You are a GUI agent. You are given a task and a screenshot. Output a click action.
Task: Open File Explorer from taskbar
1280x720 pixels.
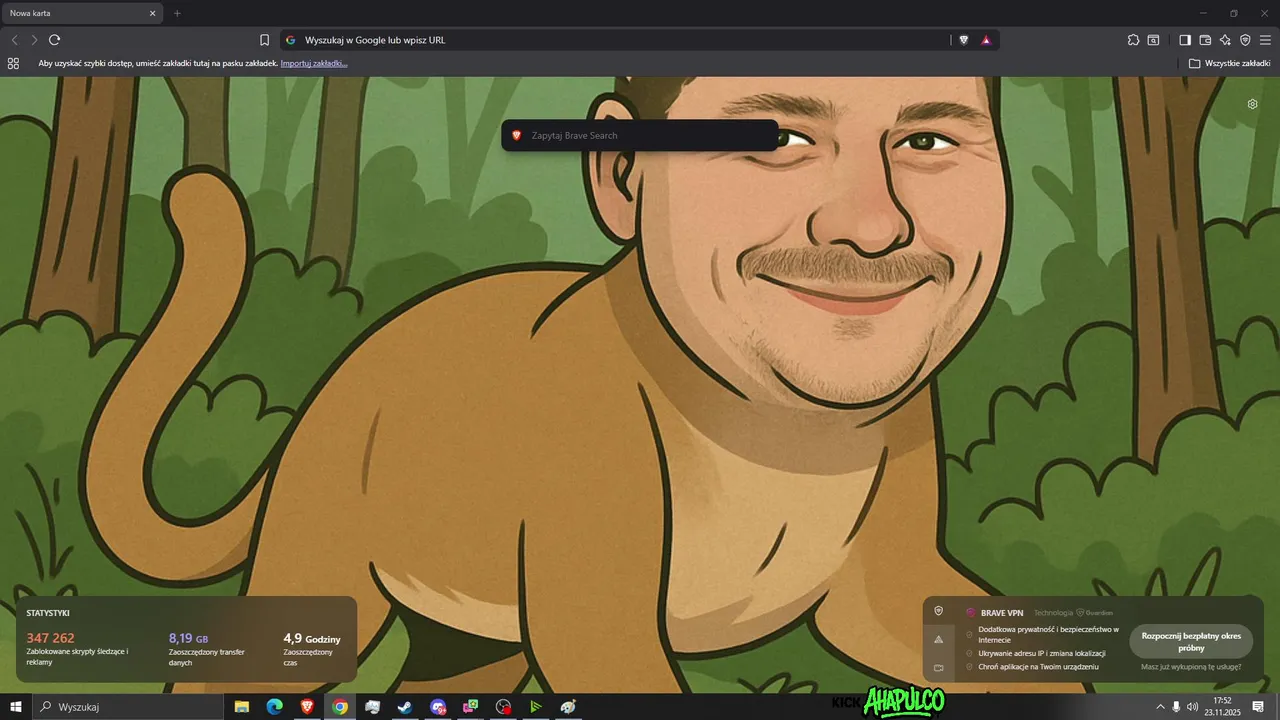point(242,707)
